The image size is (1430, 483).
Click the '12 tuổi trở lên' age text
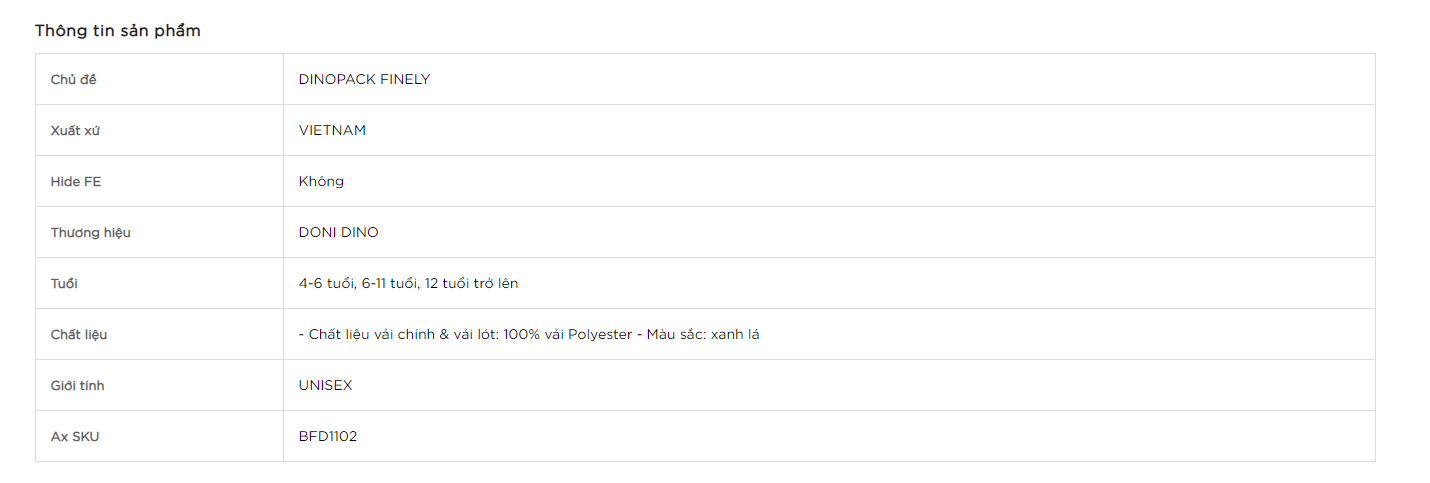coord(471,283)
